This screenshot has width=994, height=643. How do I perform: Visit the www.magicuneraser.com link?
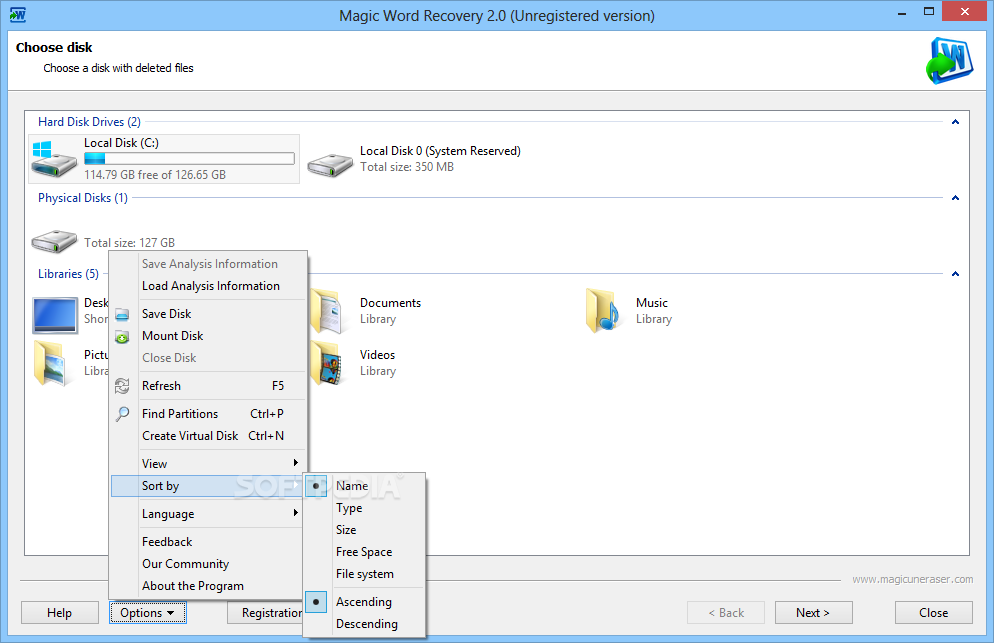click(x=912, y=579)
